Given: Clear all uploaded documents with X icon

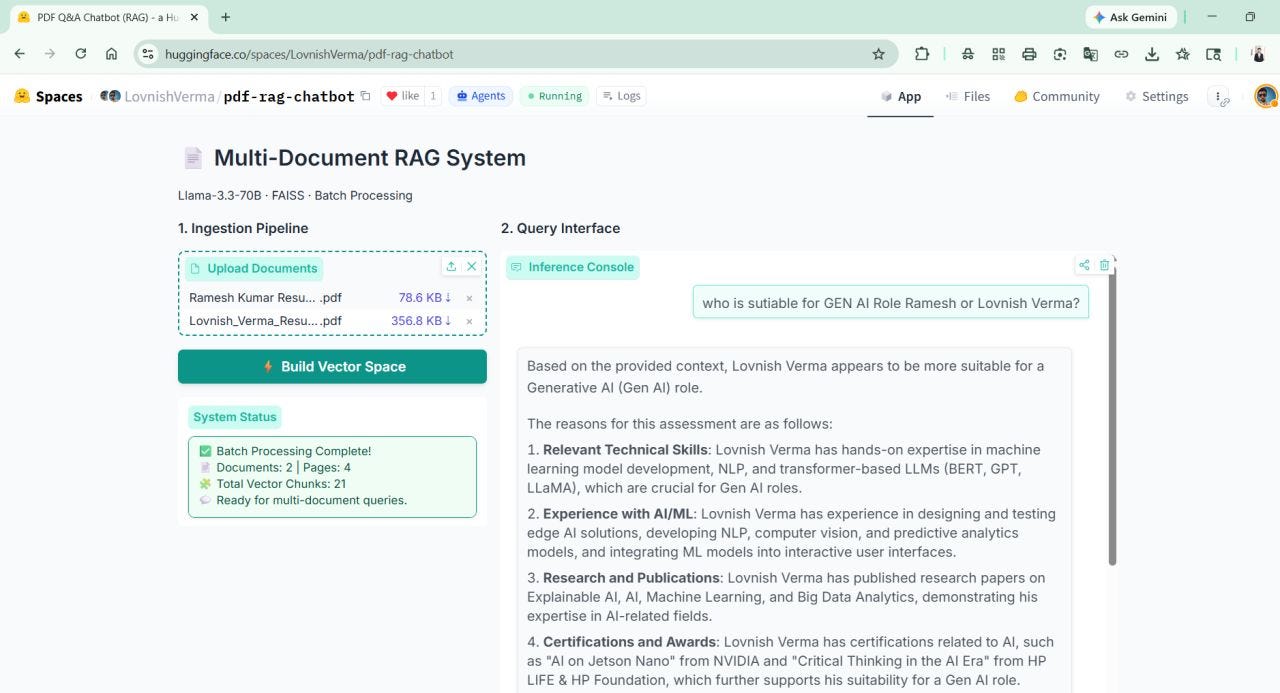Looking at the screenshot, I should (x=472, y=266).
